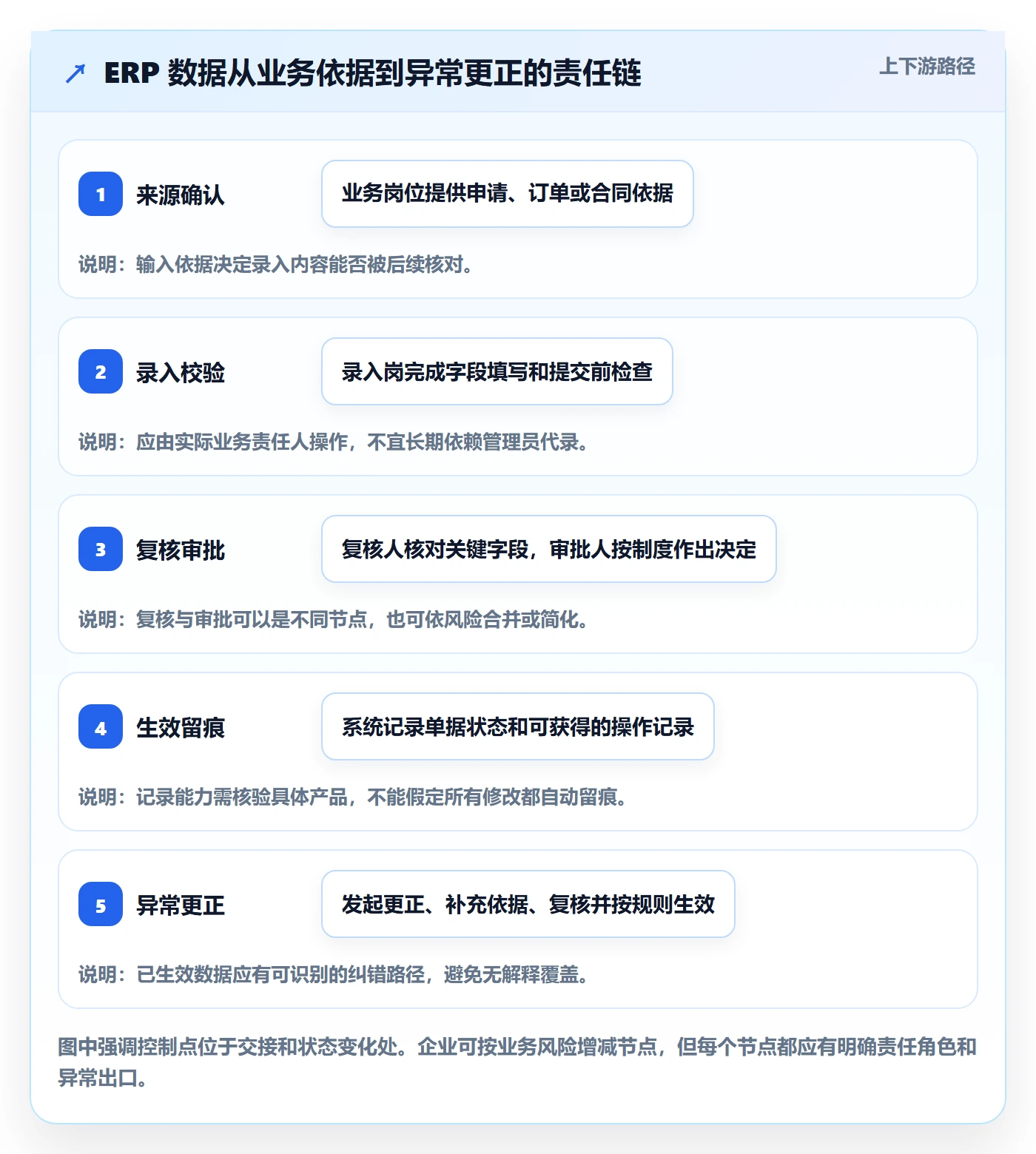Click the 异常更正 step title
Viewport: 1036px width, 1154px height.
coord(181,905)
